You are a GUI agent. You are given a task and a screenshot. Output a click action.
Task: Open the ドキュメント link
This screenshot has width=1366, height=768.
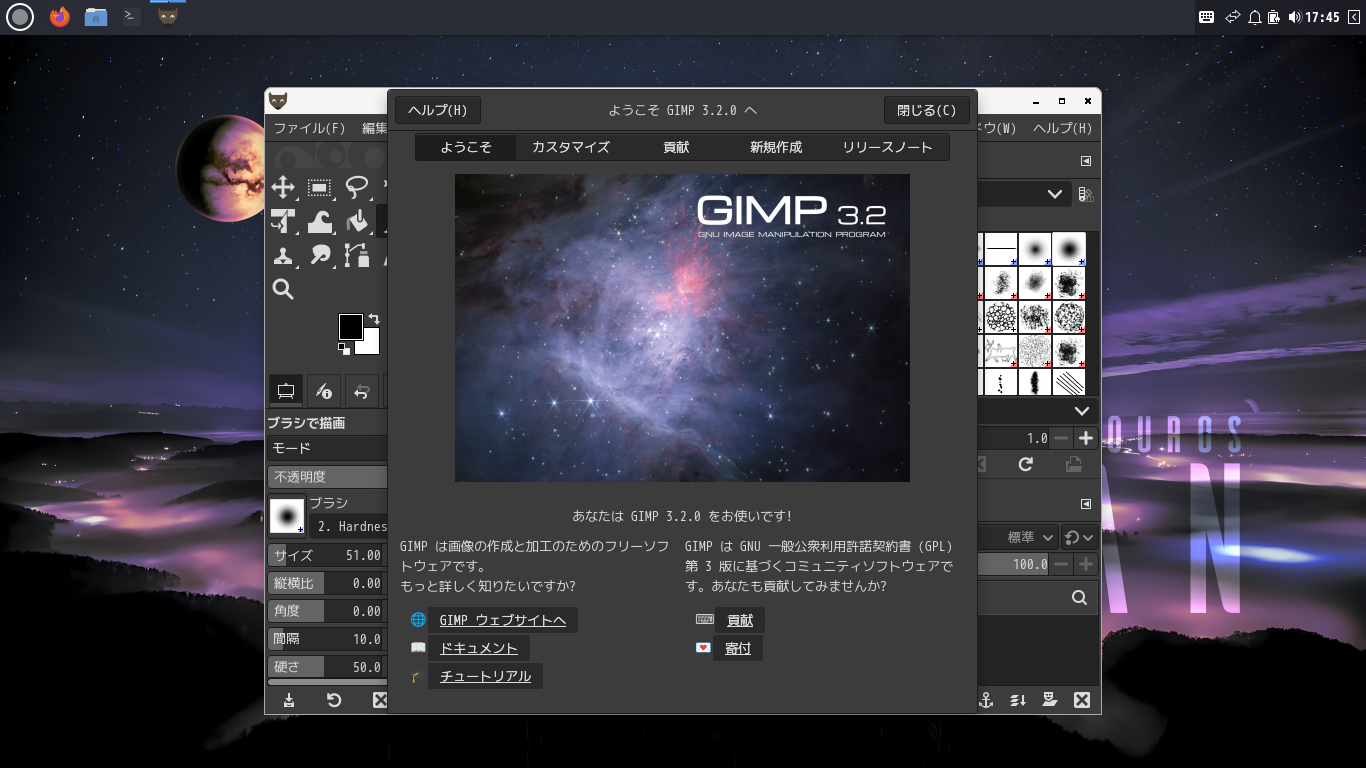coord(479,648)
